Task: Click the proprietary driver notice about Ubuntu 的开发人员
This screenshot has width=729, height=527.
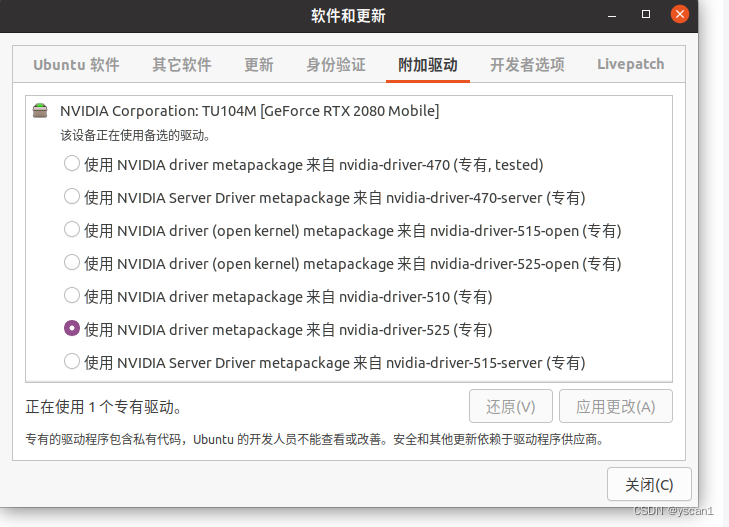Action: (315, 439)
